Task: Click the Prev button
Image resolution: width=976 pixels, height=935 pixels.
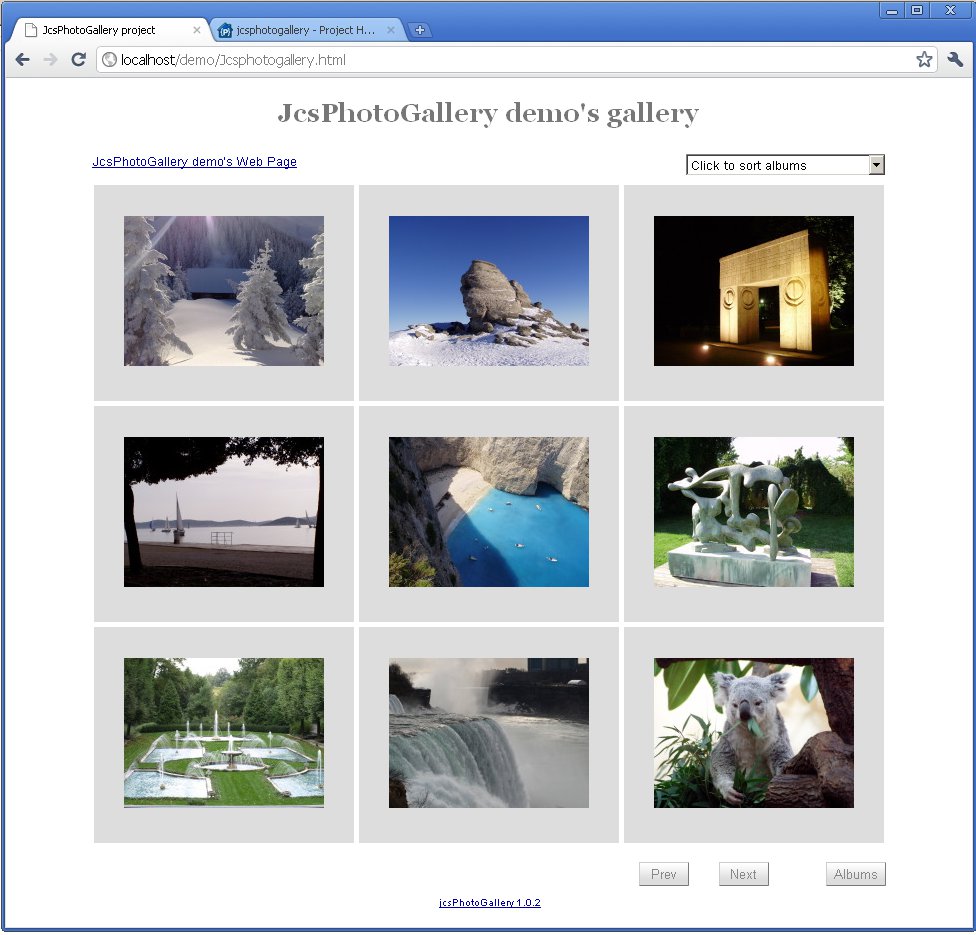Action: pos(664,874)
